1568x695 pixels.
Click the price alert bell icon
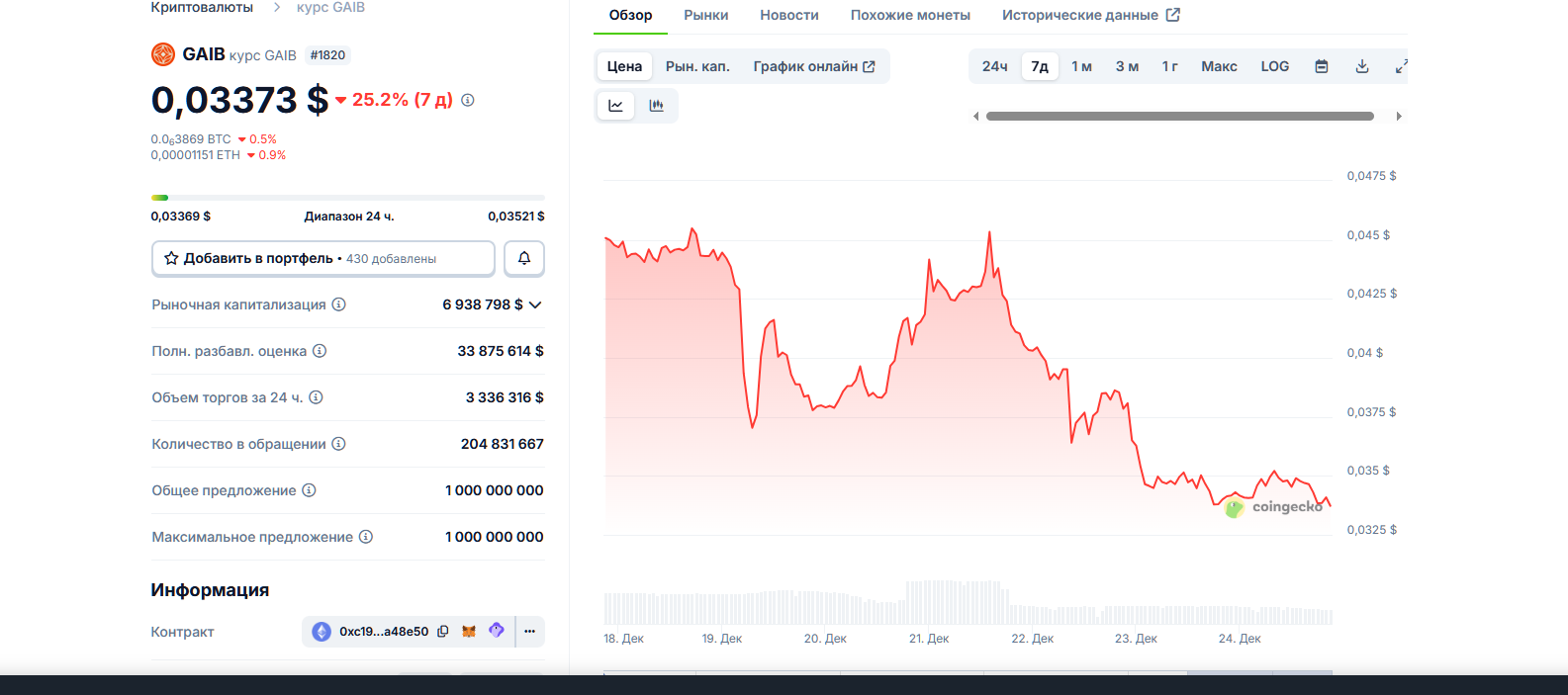pyautogui.click(x=524, y=258)
